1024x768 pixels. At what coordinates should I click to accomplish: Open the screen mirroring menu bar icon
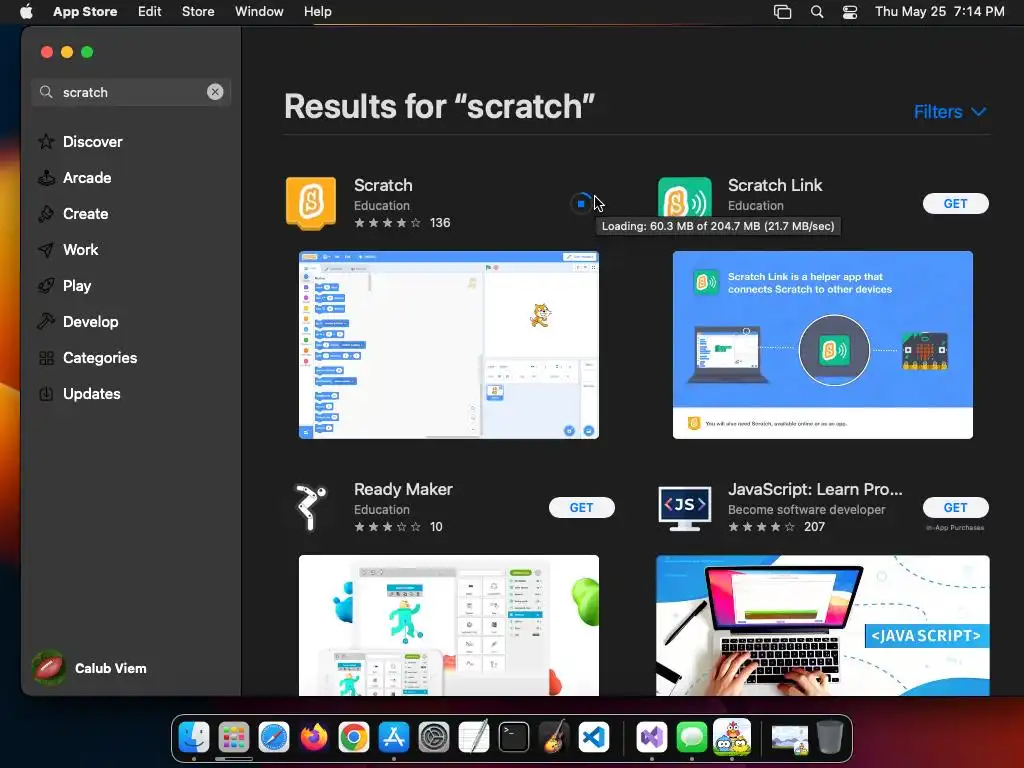click(x=782, y=11)
